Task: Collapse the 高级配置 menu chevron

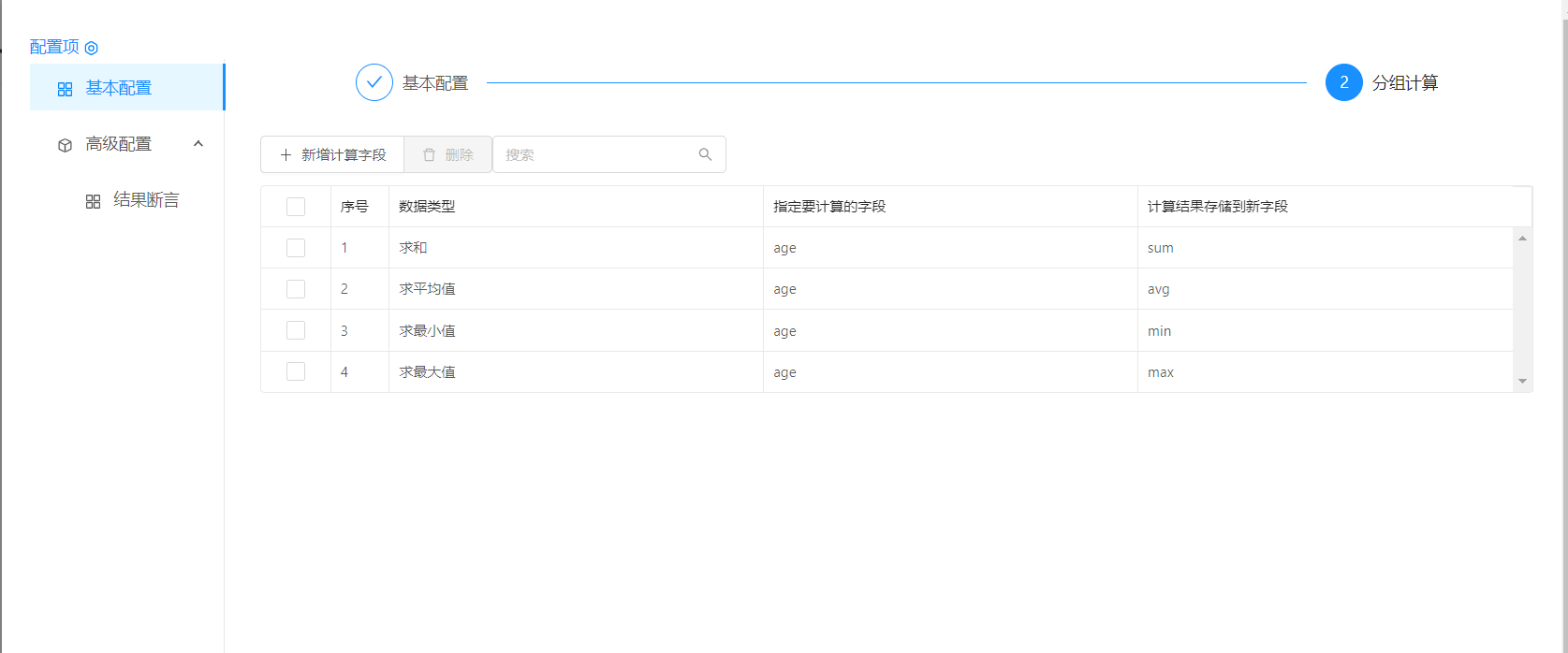Action: coord(198,144)
